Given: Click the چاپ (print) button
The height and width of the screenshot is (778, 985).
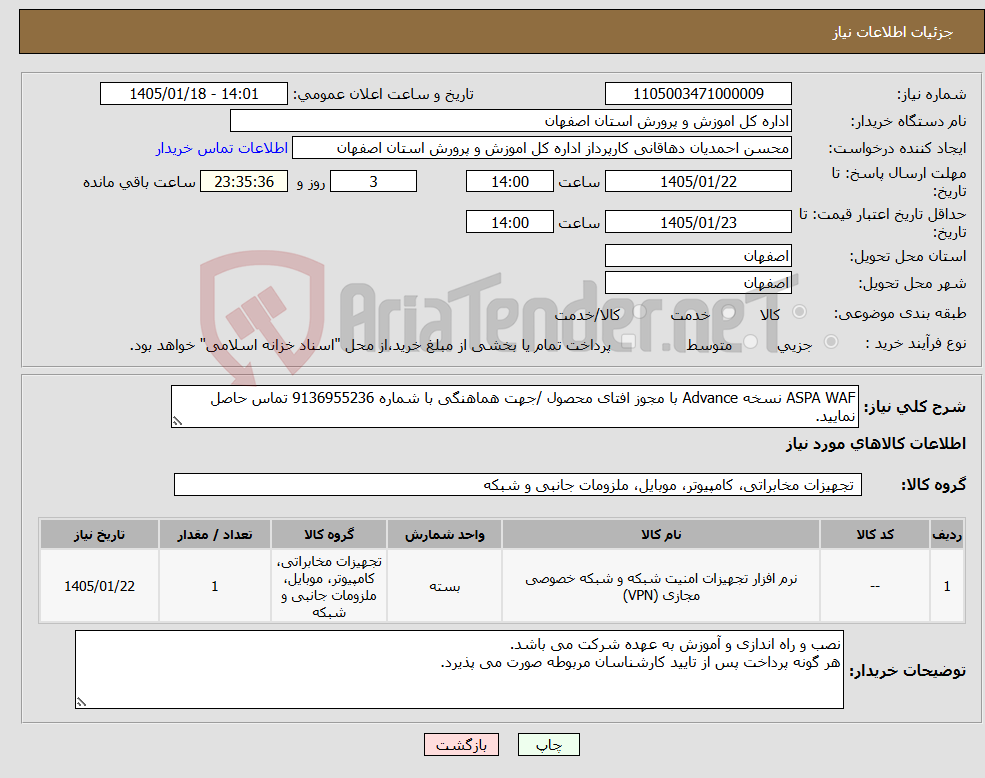Looking at the screenshot, I should [x=548, y=745].
